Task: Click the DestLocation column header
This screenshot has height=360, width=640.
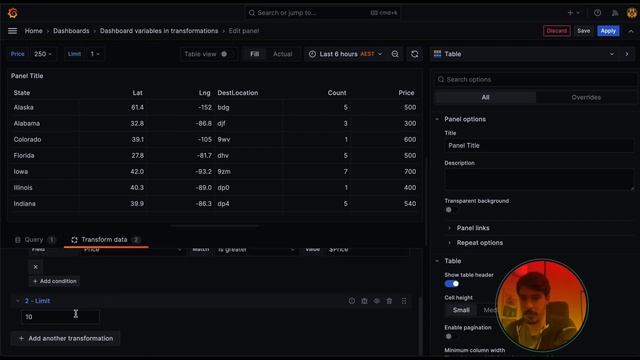Action: click(238, 93)
